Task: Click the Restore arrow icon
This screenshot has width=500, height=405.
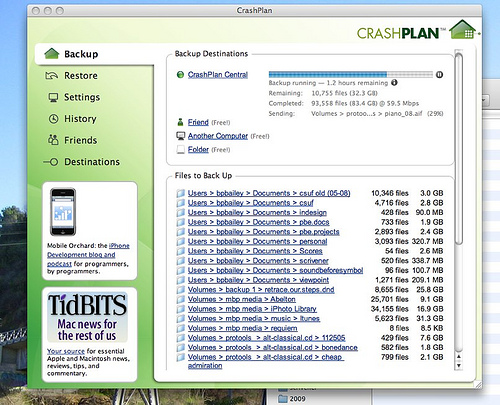Action: point(52,76)
